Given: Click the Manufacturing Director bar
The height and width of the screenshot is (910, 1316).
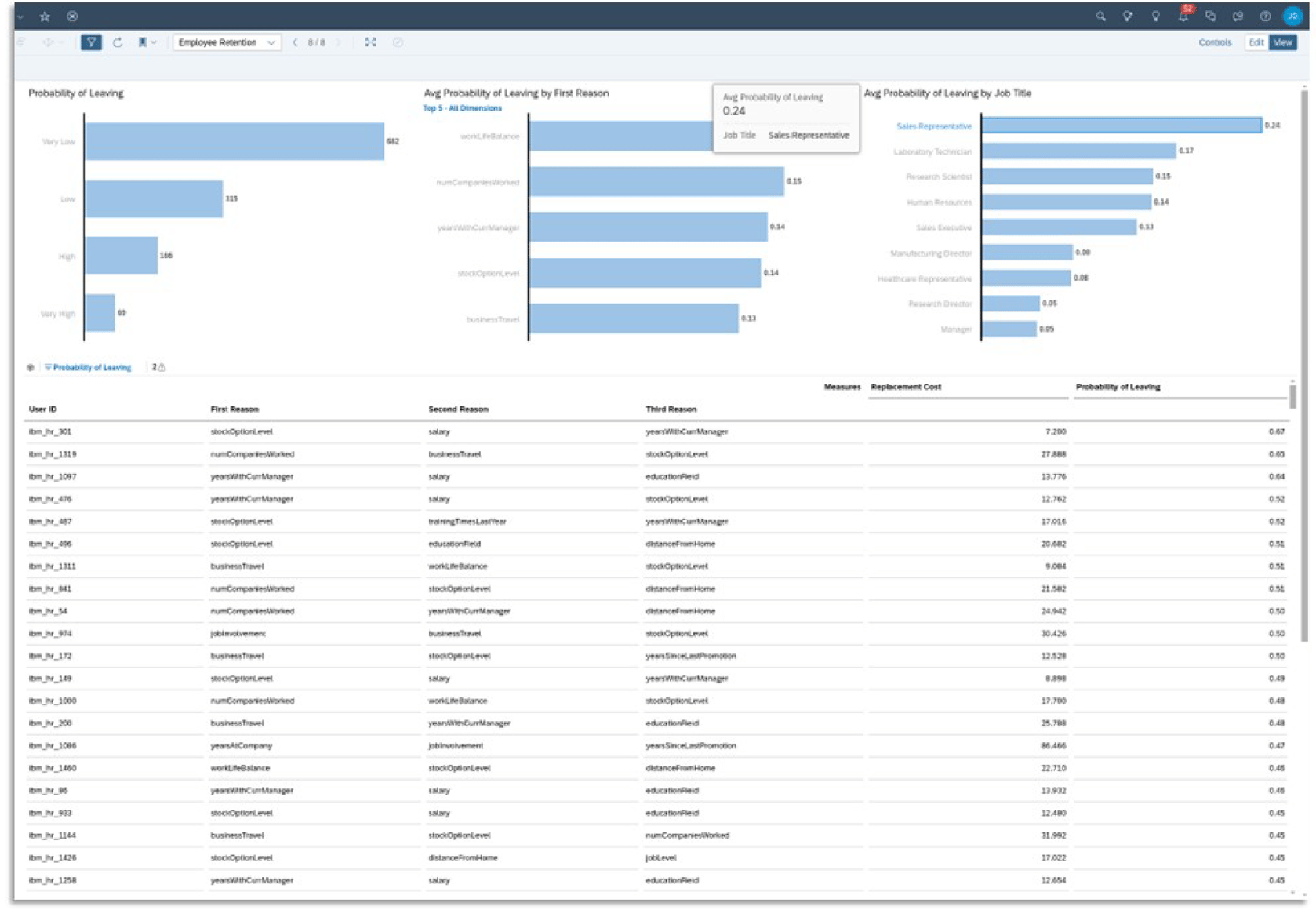Looking at the screenshot, I should [x=1027, y=253].
